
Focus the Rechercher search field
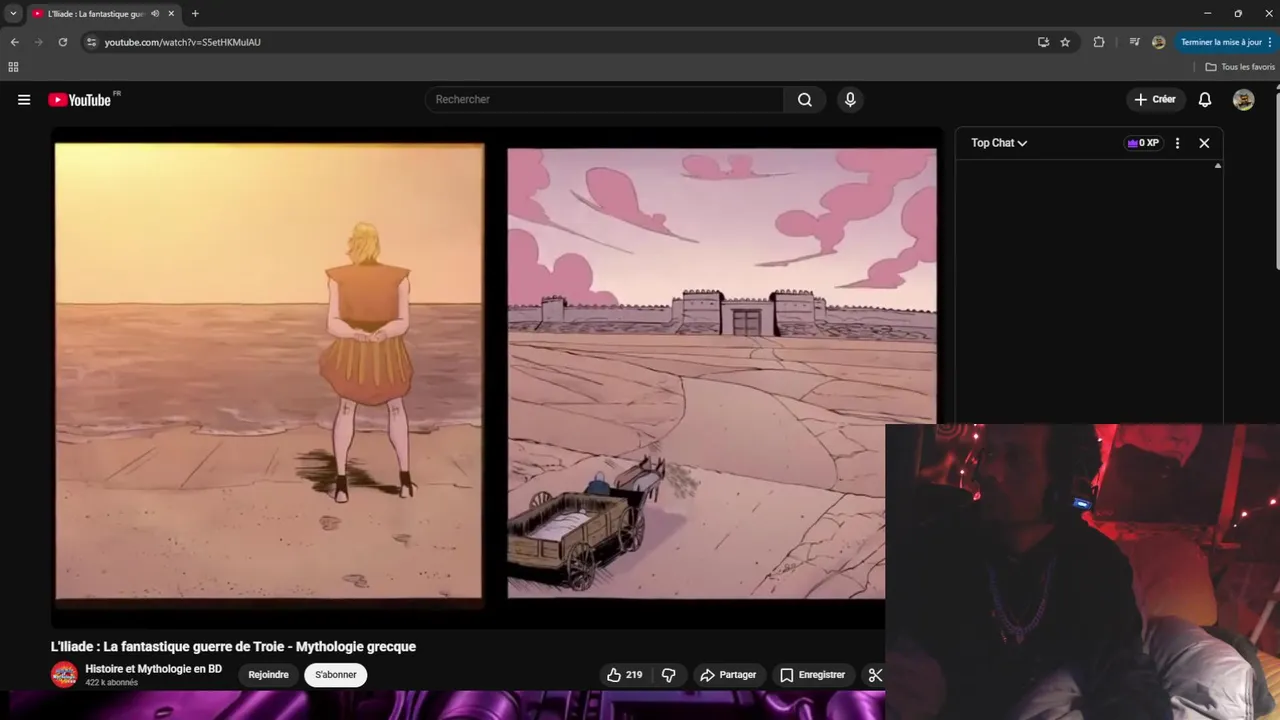click(x=605, y=99)
